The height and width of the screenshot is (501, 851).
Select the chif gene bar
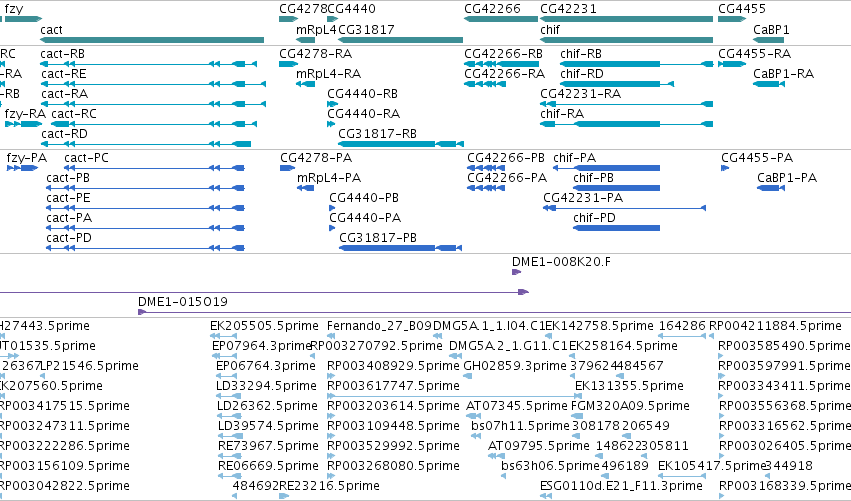(x=626, y=40)
